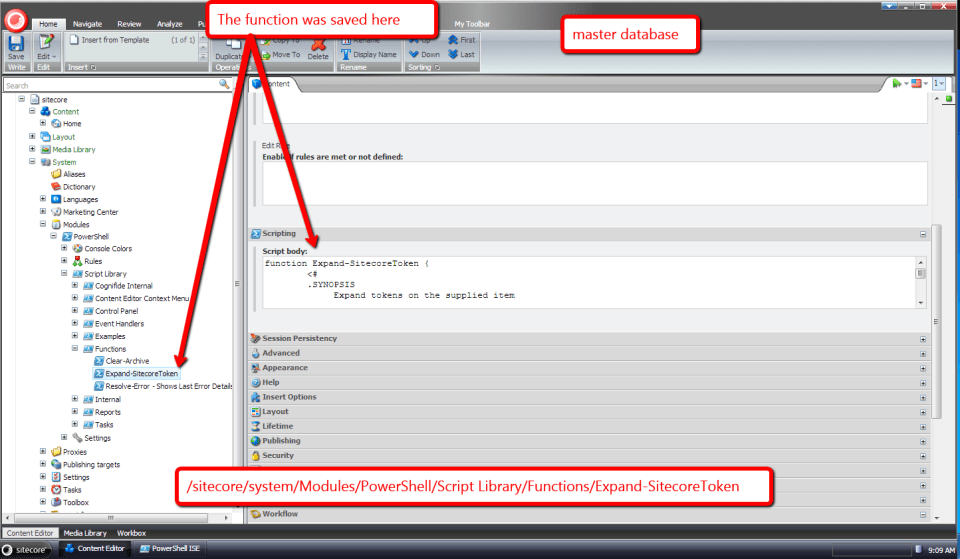Image resolution: width=960 pixels, height=559 pixels.
Task: Open the Media Library bottom tab
Action: pos(85,533)
